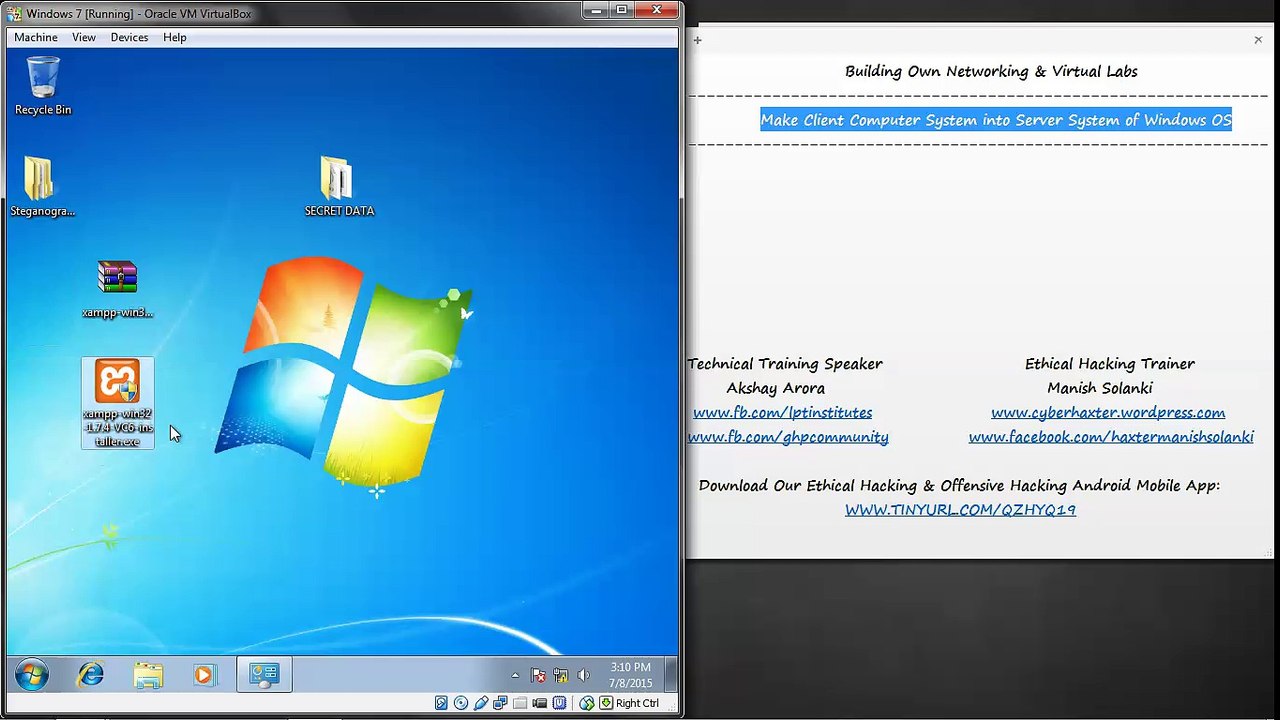Viewport: 1280px width, 720px height.
Task: Open the Action Center flag tray icon
Action: click(x=538, y=675)
